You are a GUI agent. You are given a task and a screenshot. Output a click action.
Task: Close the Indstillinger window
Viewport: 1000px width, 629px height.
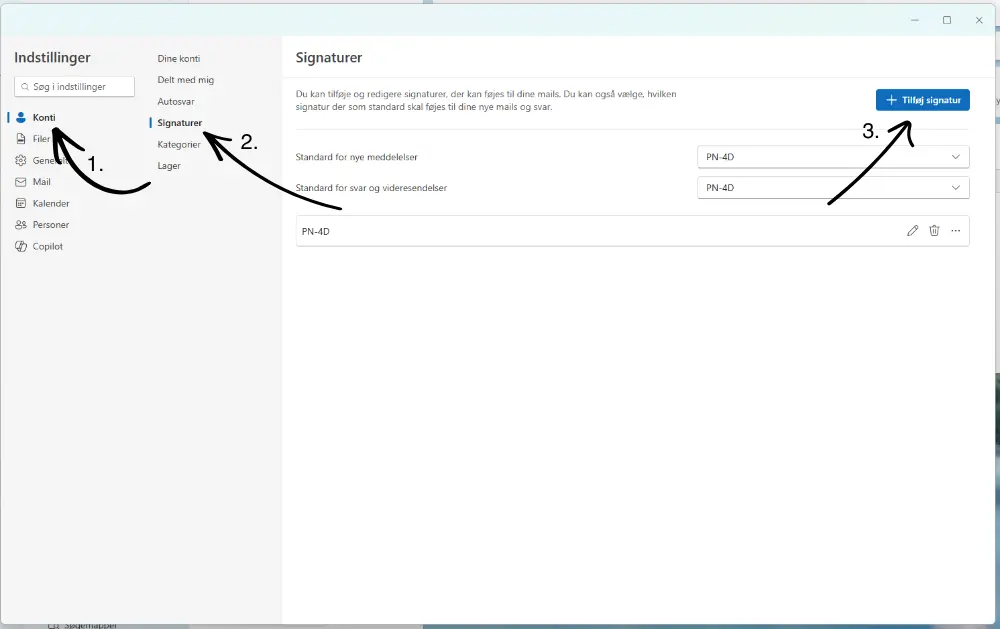pos(979,20)
